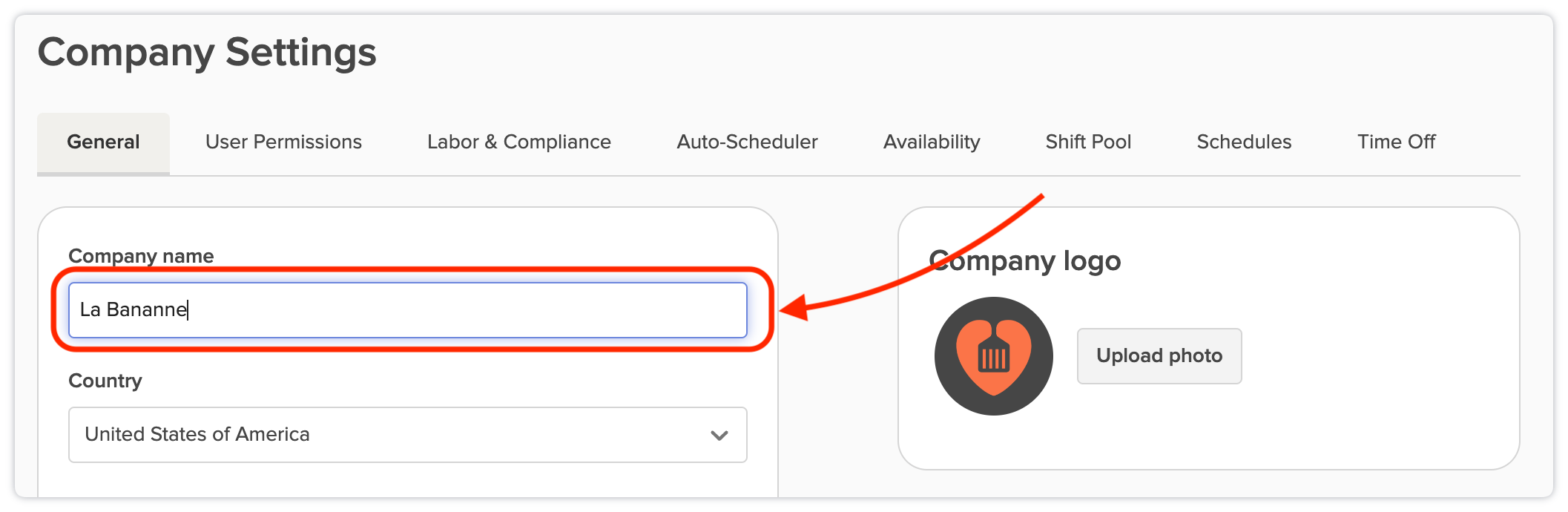This screenshot has width=1568, height=512.
Task: Click the United States of America text
Action: [197, 434]
